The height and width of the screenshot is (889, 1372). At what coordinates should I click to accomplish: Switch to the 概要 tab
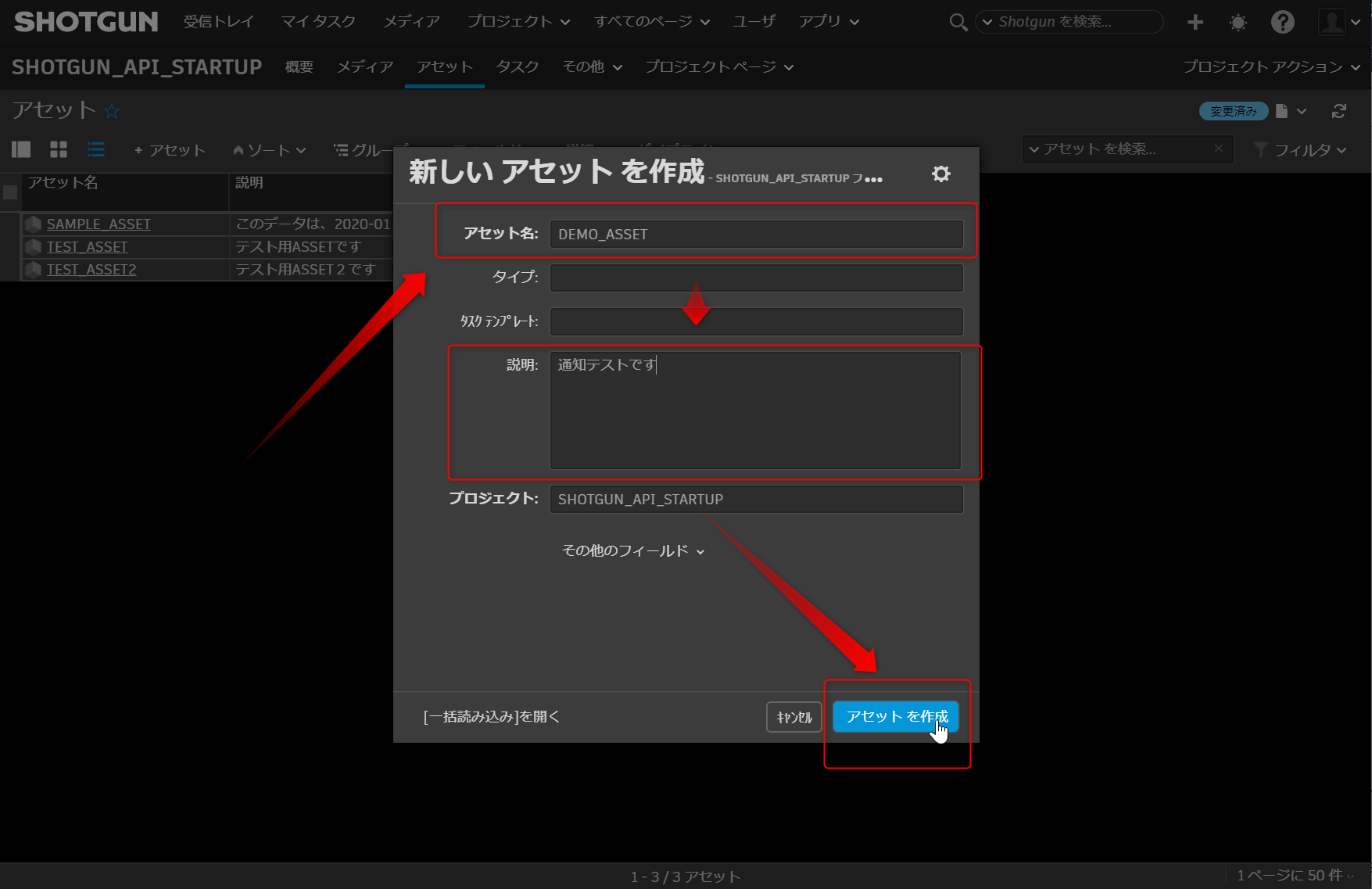[x=299, y=67]
